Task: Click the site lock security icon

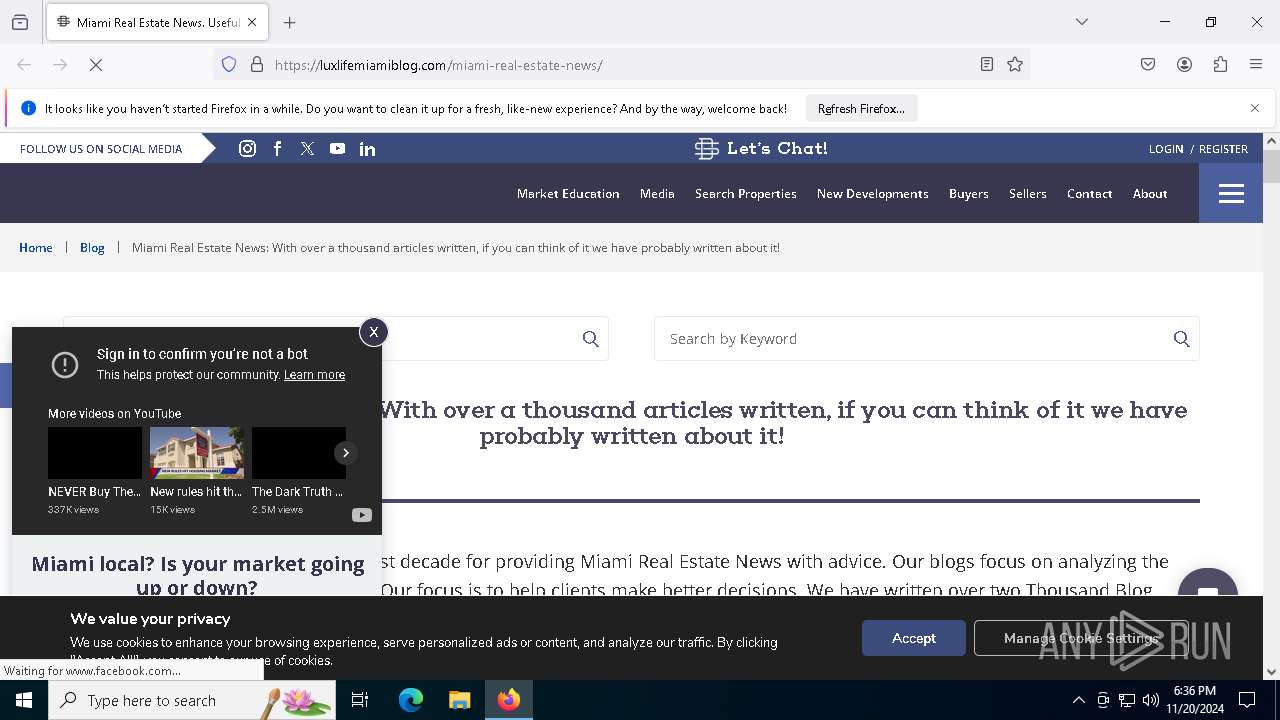Action: [257, 65]
